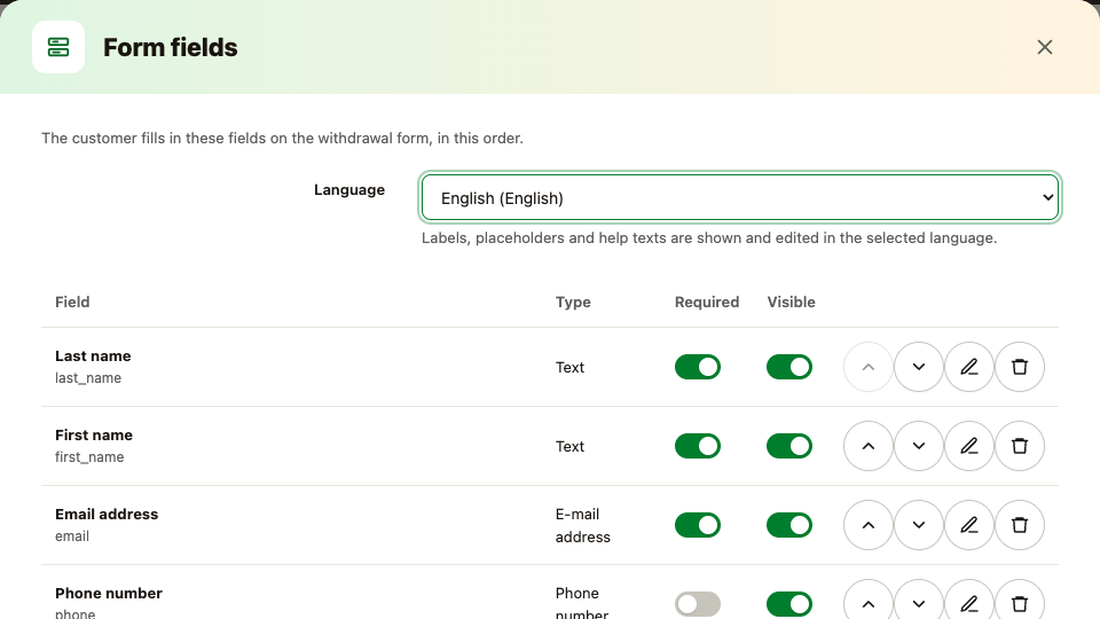The height and width of the screenshot is (619, 1100).
Task: Toggle Required for Last name
Action: coord(697,367)
